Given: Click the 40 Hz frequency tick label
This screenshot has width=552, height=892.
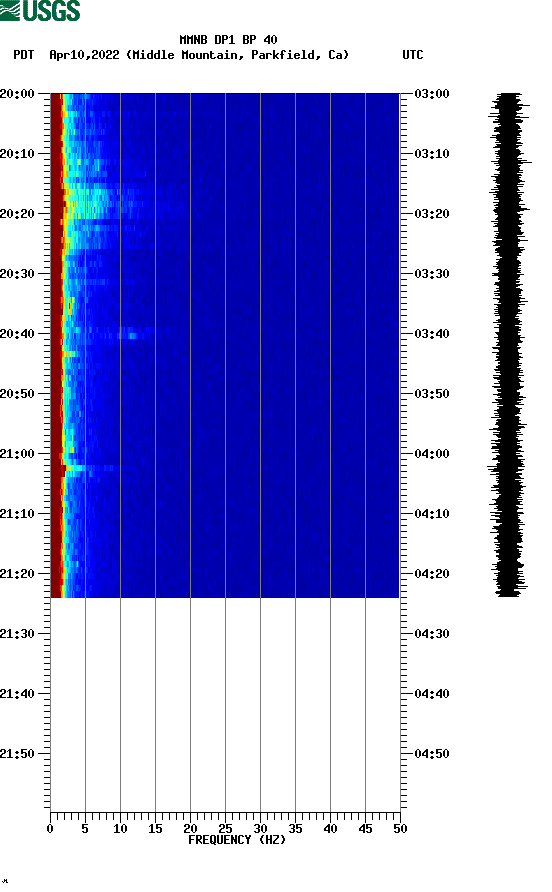Looking at the screenshot, I should 330,829.
